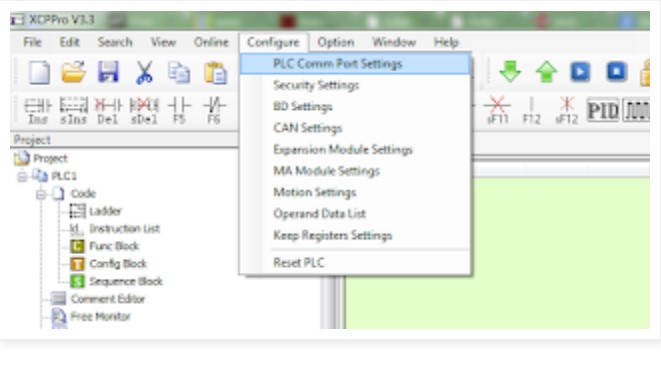Image resolution: width=661 pixels, height=381 pixels.
Task: Open Instruction List tree item
Action: (125, 229)
